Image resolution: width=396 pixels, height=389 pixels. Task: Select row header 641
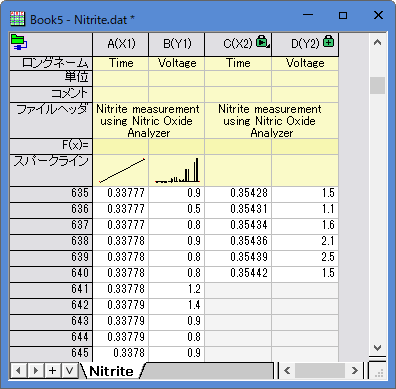click(51, 289)
